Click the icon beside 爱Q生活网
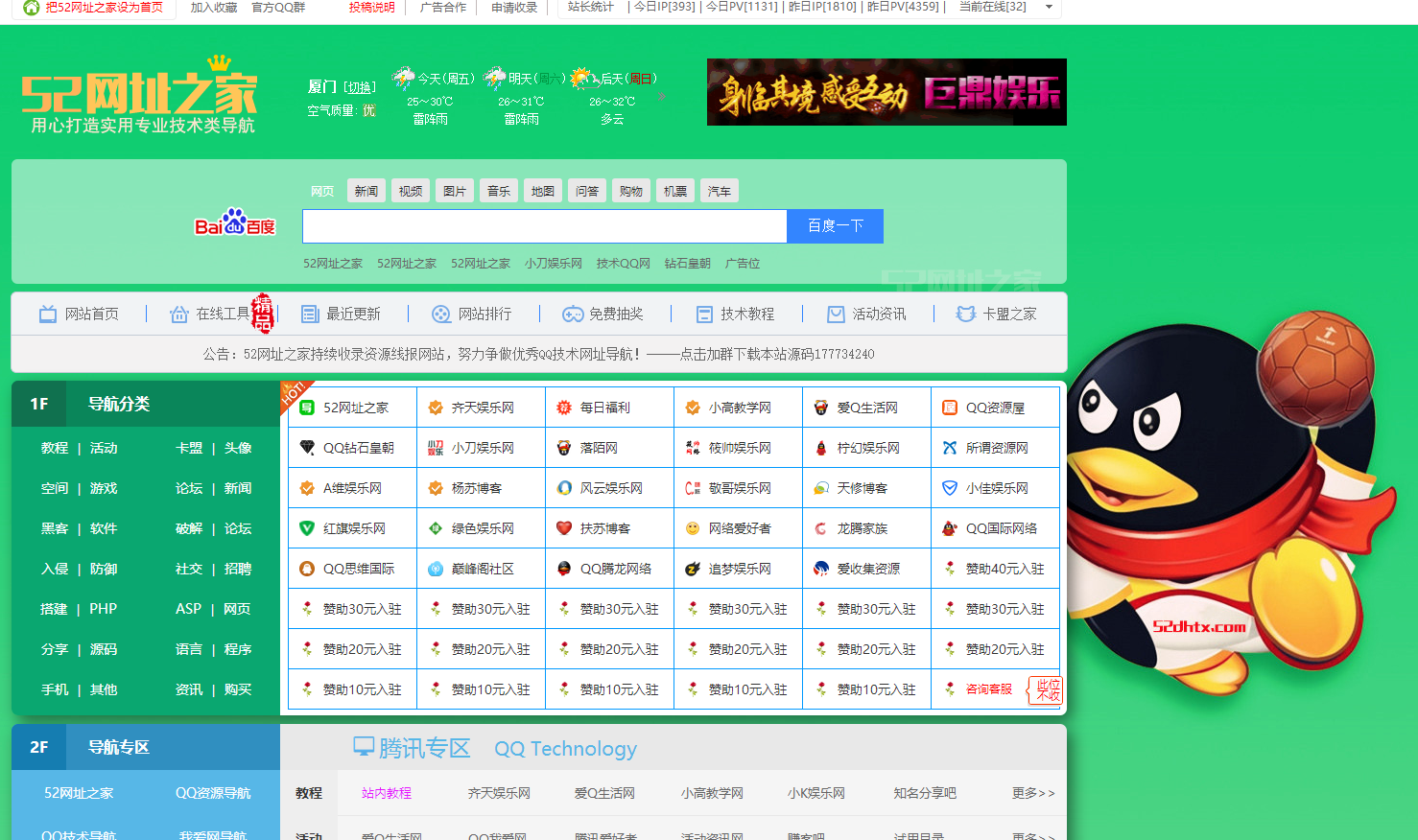 coord(821,408)
